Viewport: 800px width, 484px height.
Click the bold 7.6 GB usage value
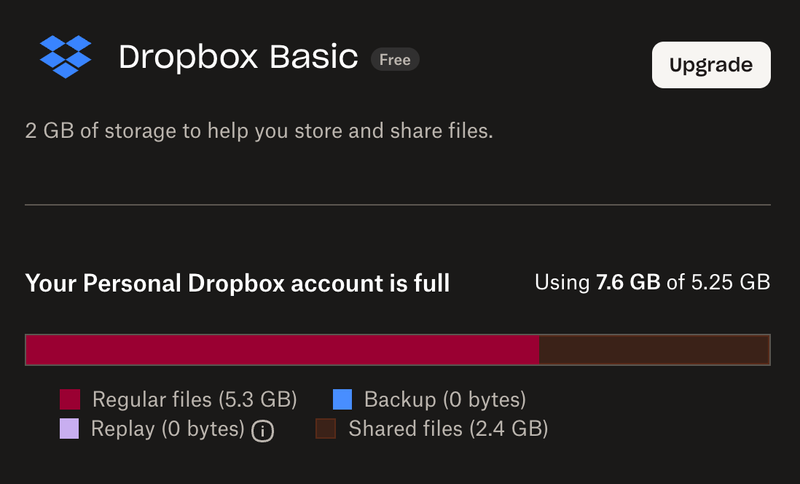click(x=628, y=283)
